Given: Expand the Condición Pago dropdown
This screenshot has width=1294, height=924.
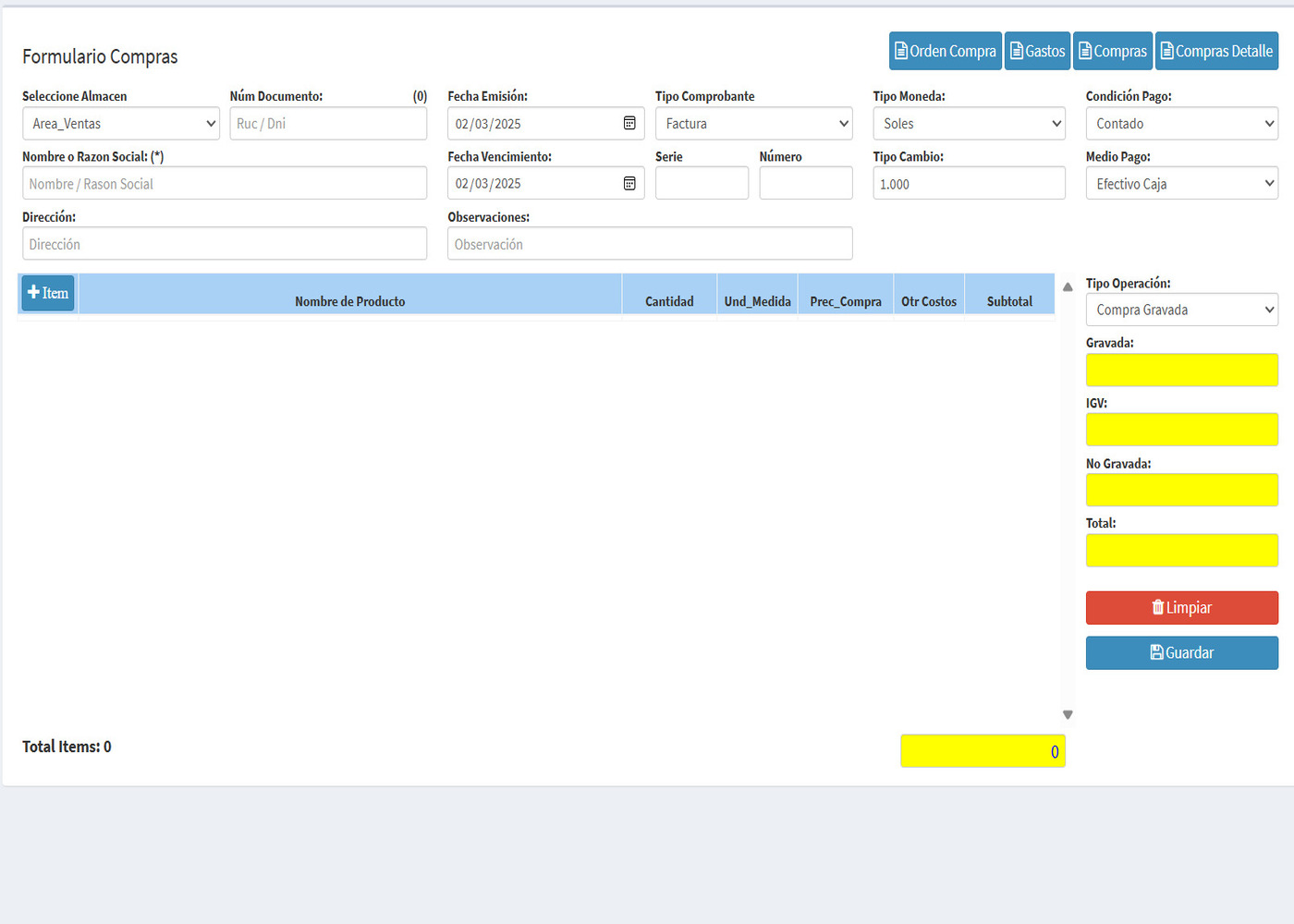Looking at the screenshot, I should click(x=1181, y=124).
